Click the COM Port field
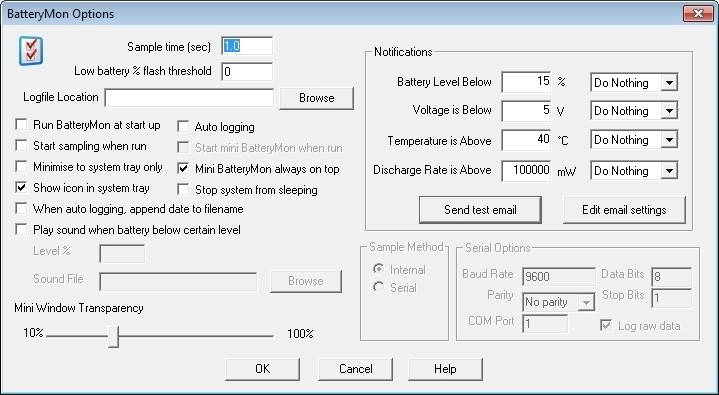719x395 pixels. (x=545, y=323)
